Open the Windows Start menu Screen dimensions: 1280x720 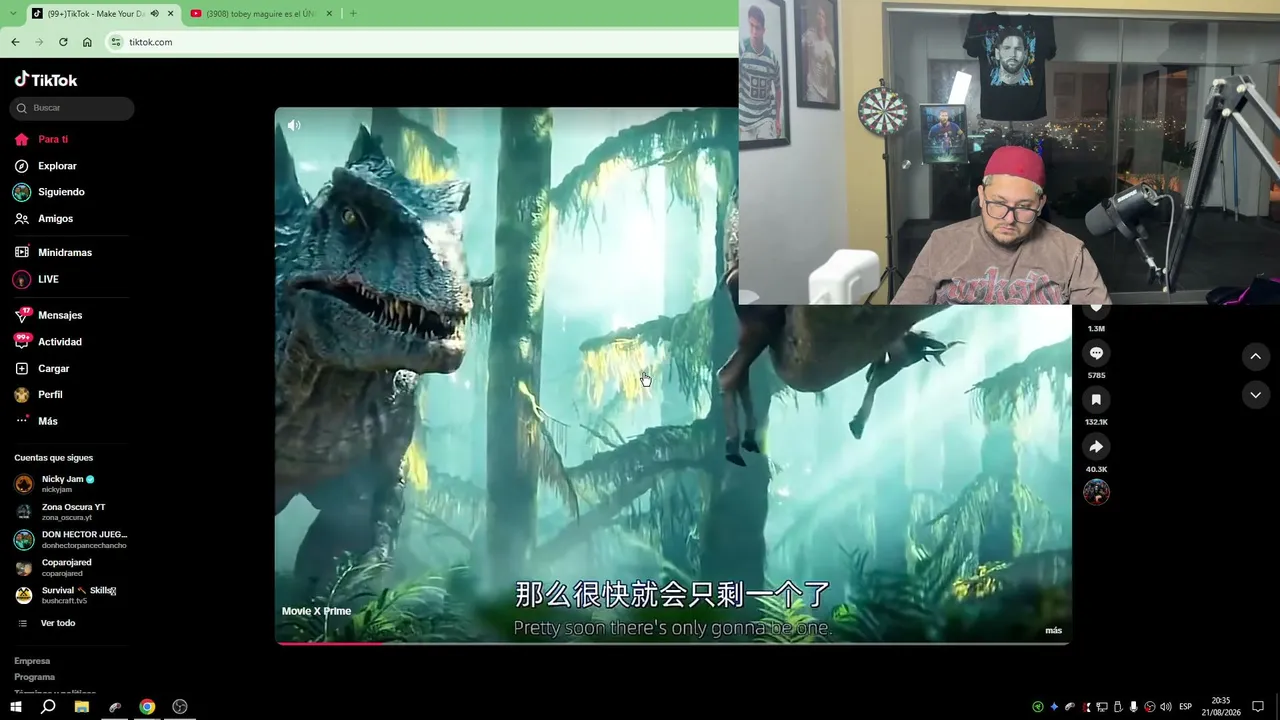[x=16, y=707]
